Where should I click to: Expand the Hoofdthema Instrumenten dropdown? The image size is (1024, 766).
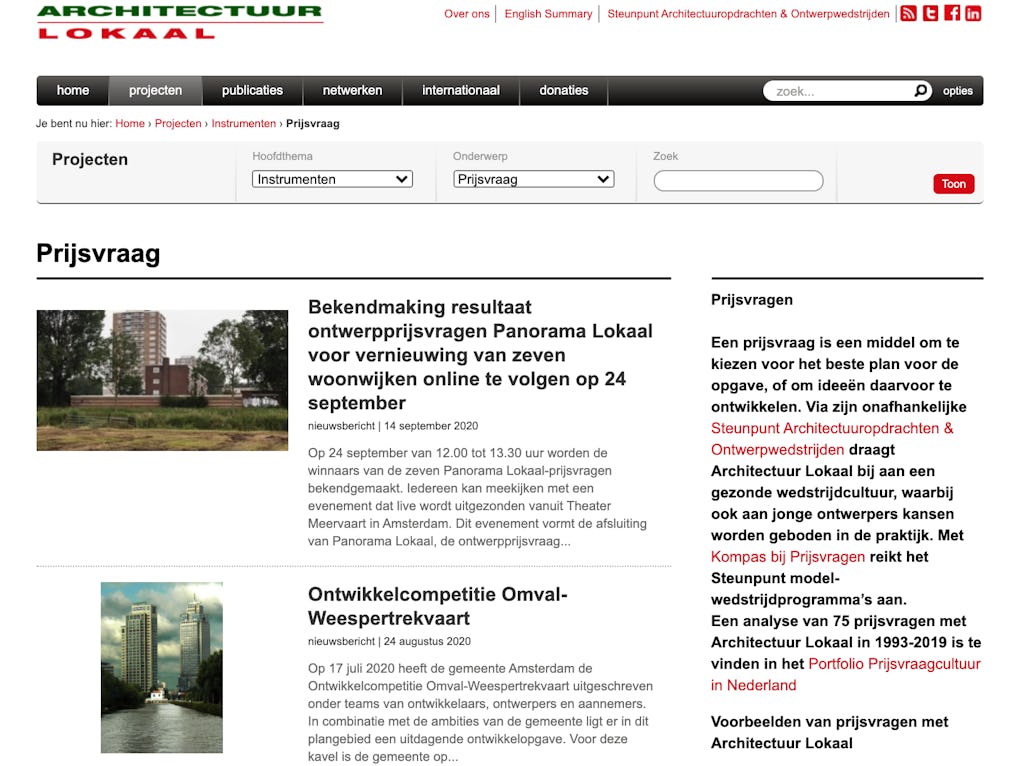coord(332,180)
